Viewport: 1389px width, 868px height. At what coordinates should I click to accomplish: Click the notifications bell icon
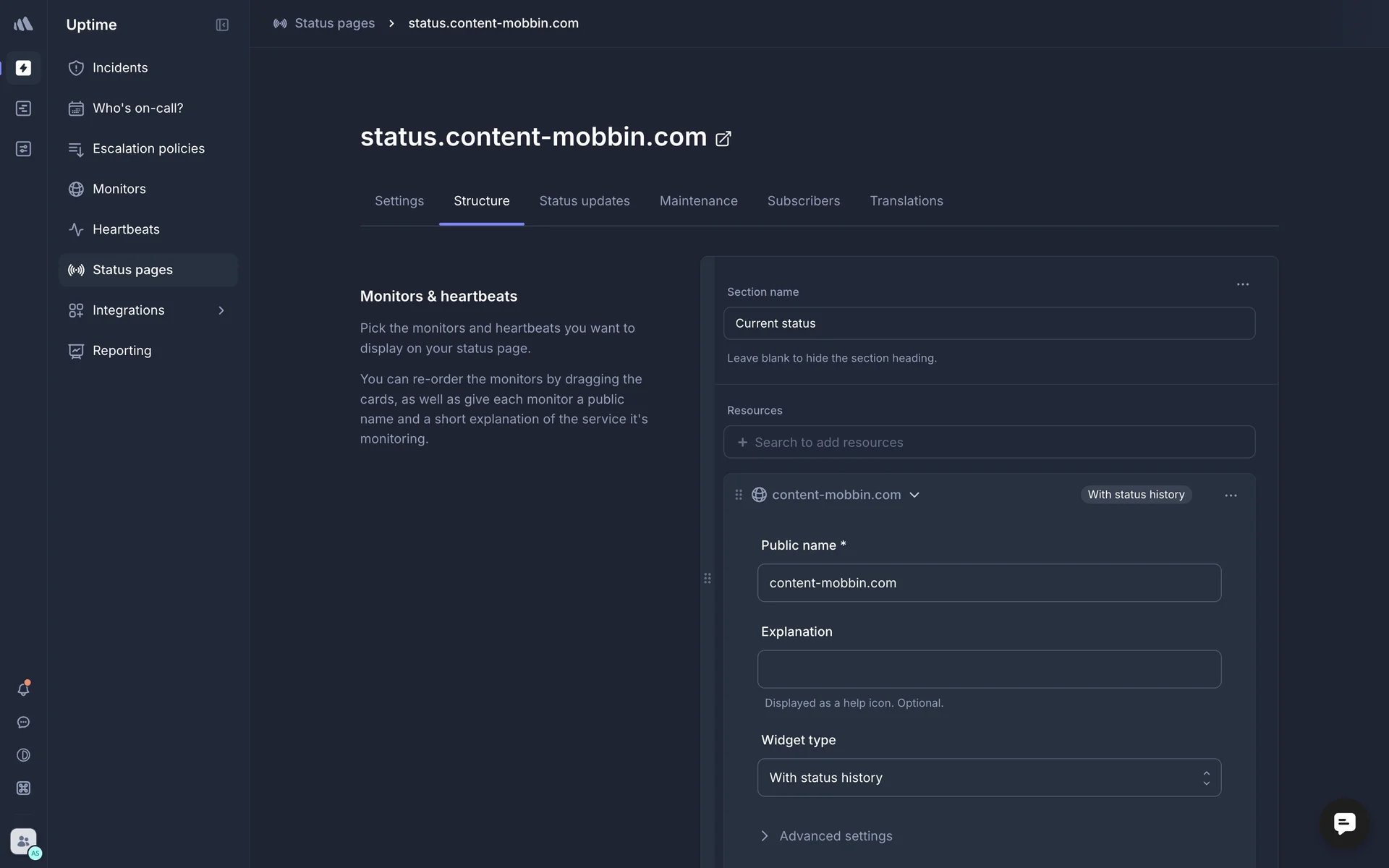23,689
